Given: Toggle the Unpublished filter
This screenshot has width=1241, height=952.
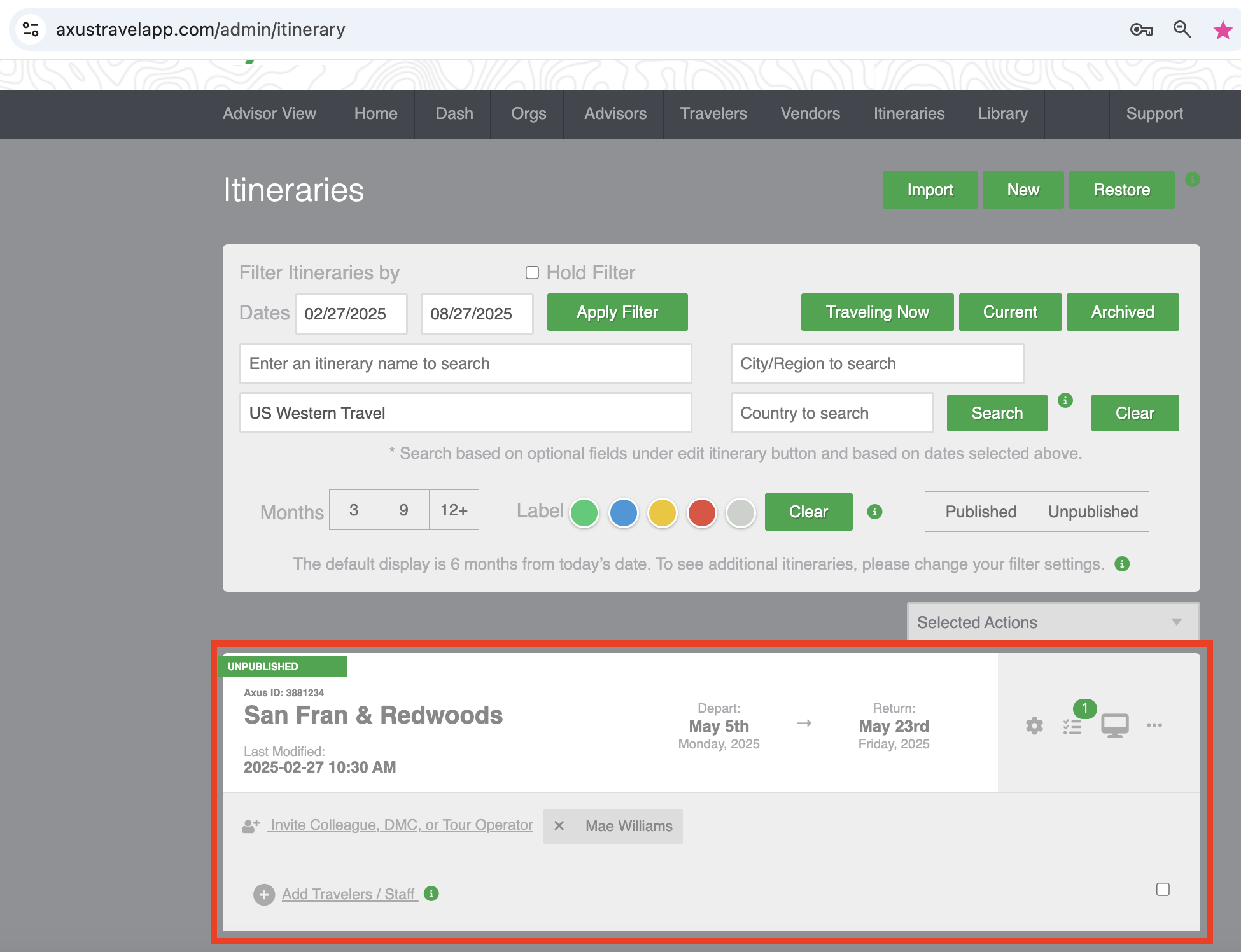Looking at the screenshot, I should (x=1093, y=512).
